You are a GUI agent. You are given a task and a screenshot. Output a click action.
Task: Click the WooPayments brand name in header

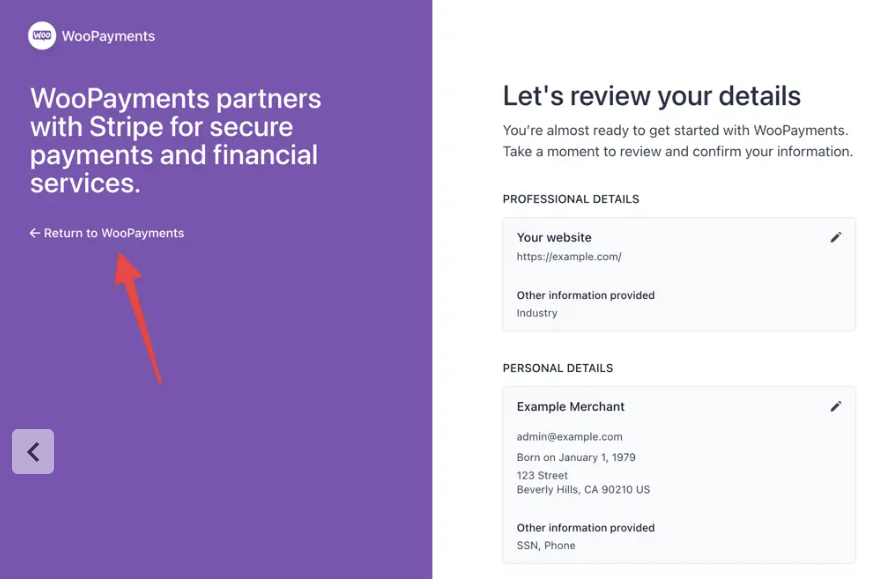108,36
